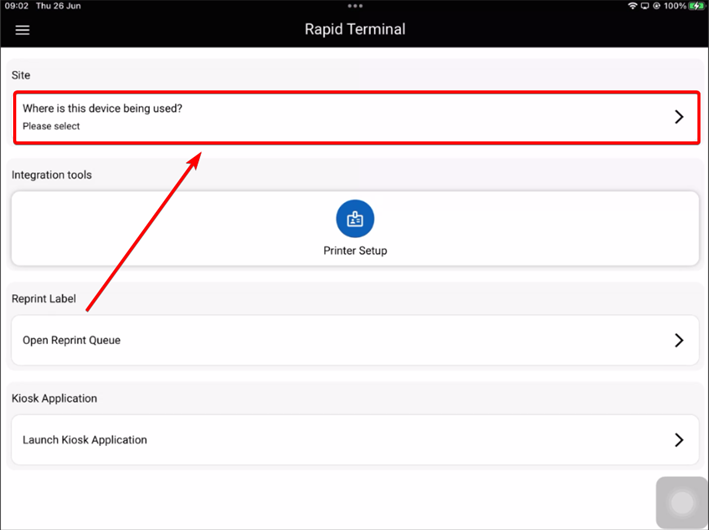Click the Launch Kiosk Application chevron
The width and height of the screenshot is (709, 530).
tap(678, 440)
